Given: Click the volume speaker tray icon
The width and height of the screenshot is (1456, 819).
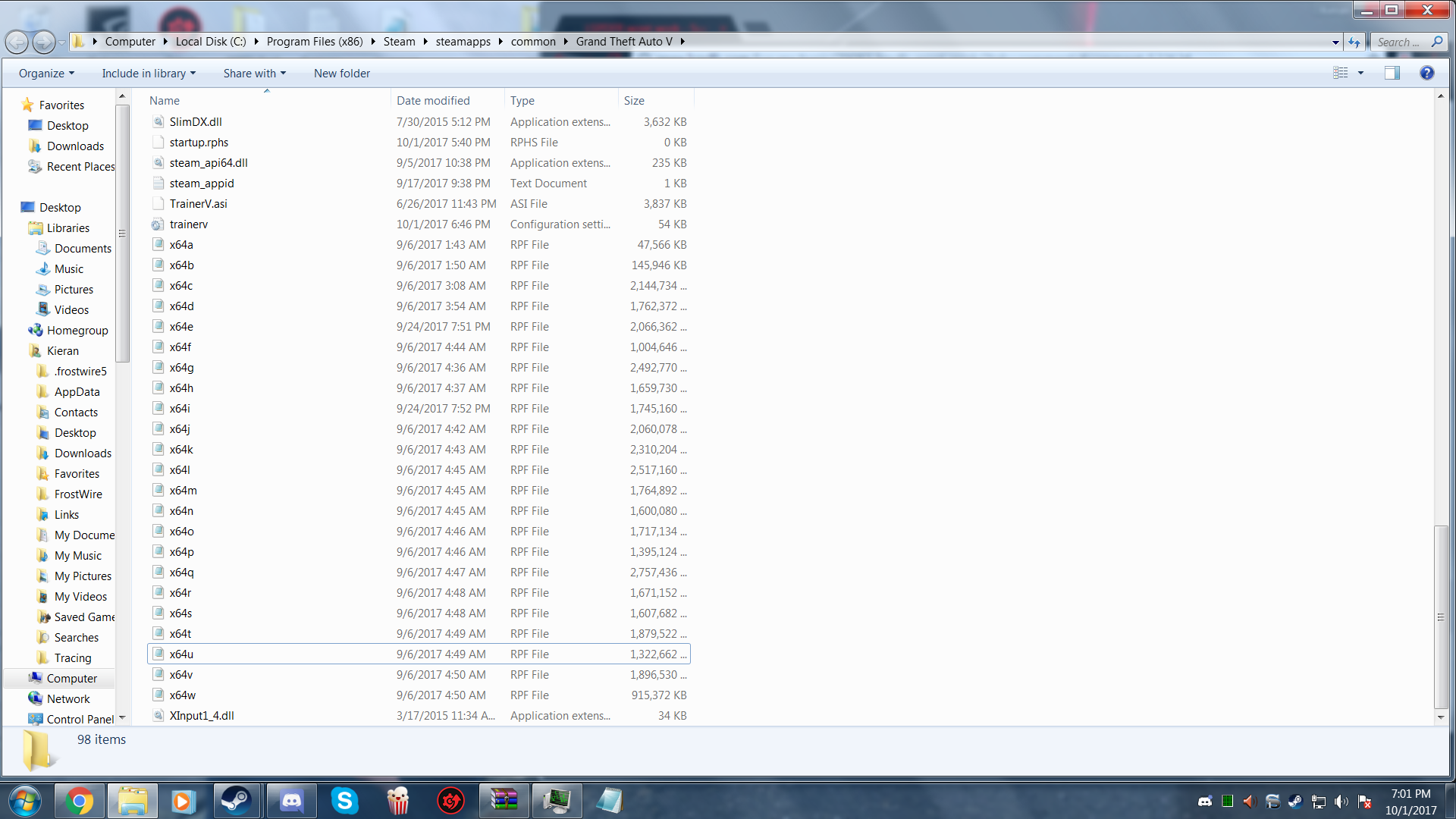Looking at the screenshot, I should (x=1341, y=802).
